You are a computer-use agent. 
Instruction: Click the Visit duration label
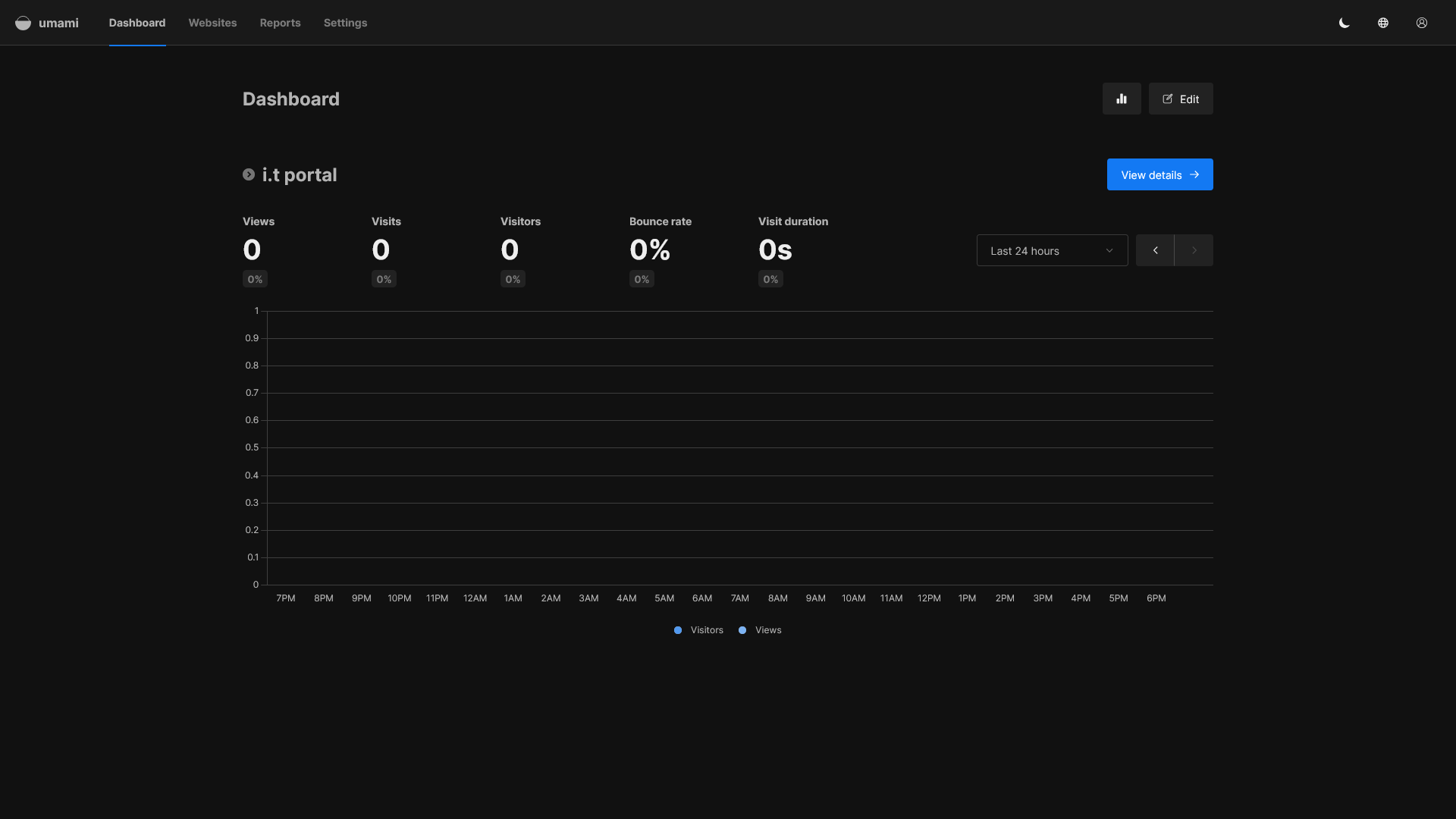coord(793,221)
